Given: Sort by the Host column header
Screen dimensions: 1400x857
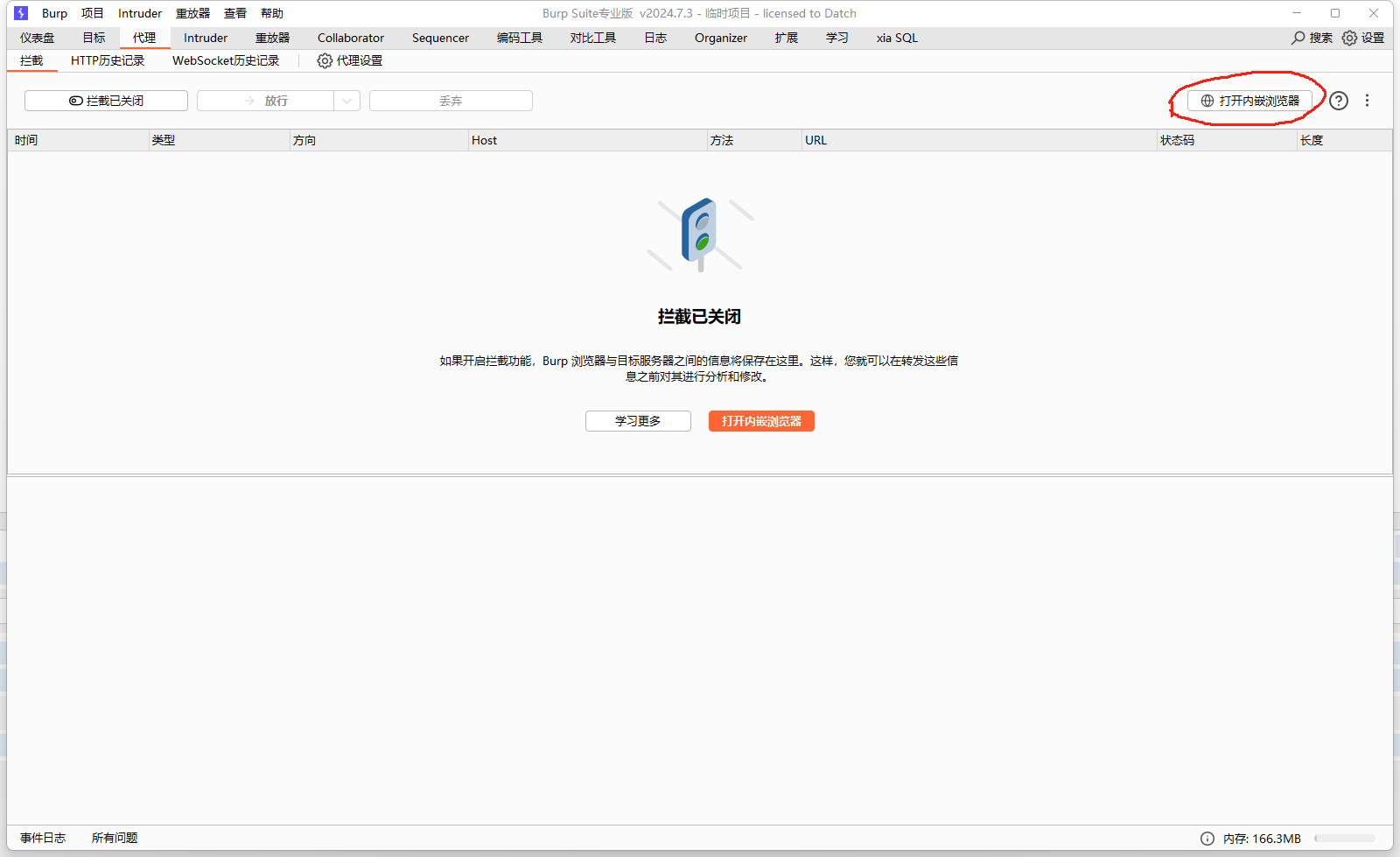Looking at the screenshot, I should coord(588,140).
